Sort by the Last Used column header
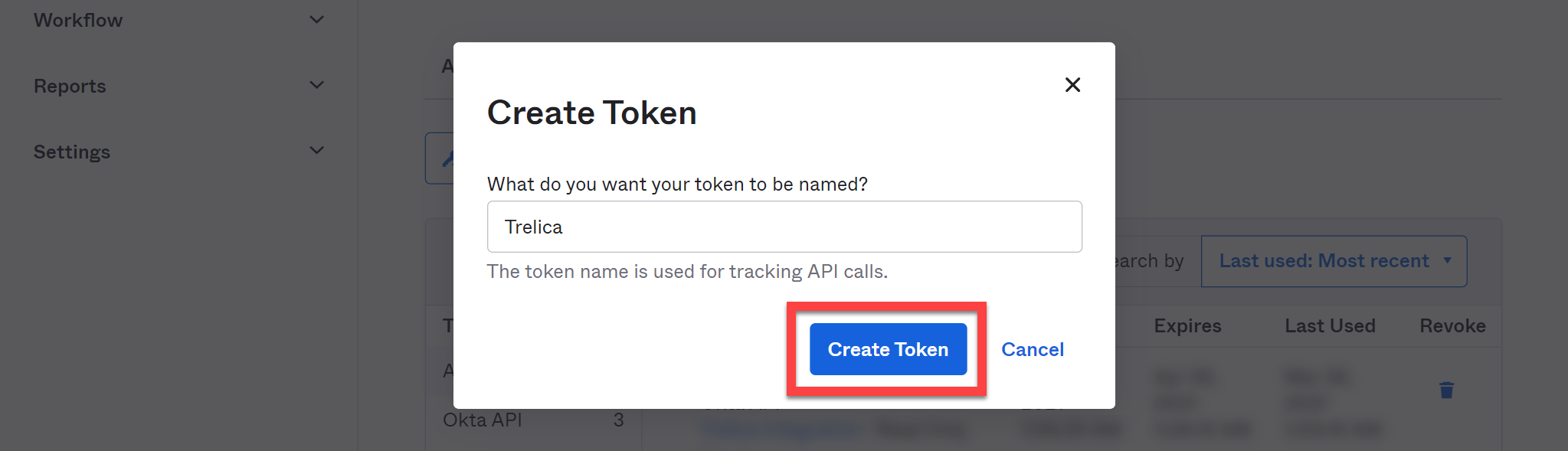1568x451 pixels. (x=1330, y=326)
